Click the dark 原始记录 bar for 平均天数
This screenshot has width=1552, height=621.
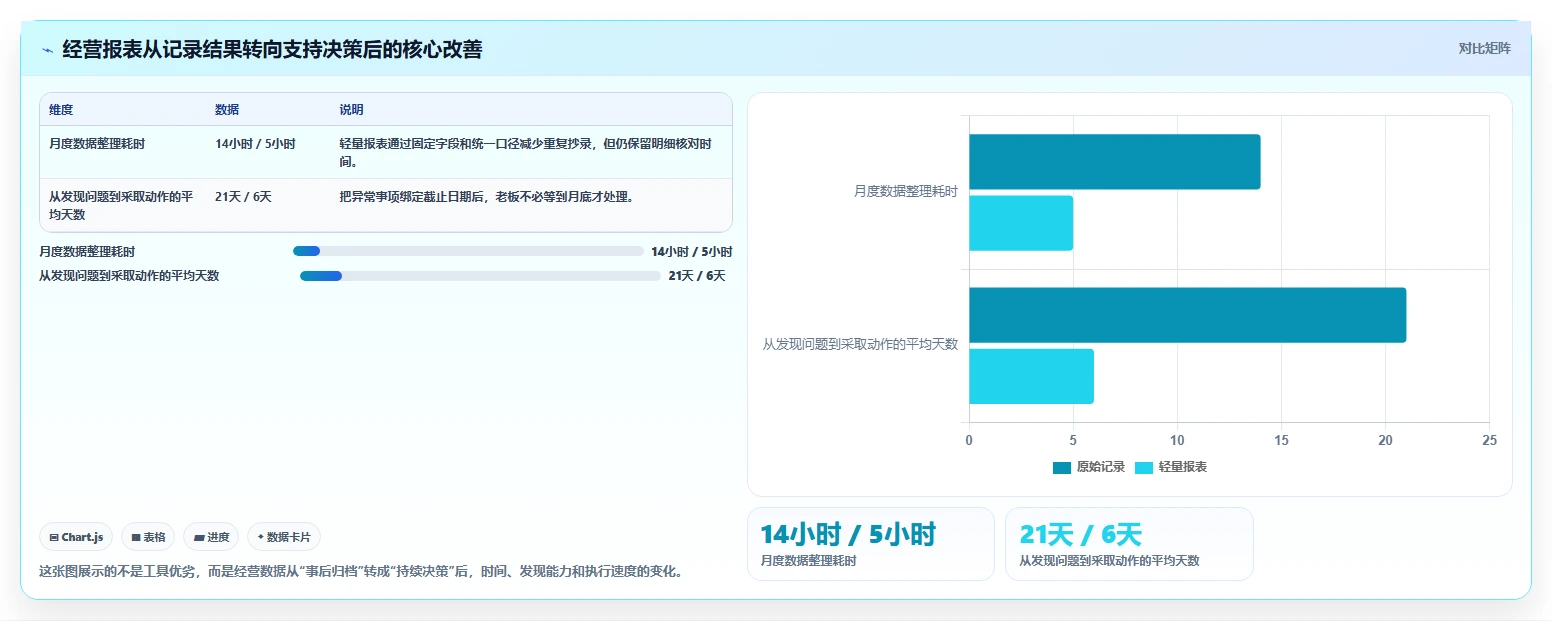1187,315
